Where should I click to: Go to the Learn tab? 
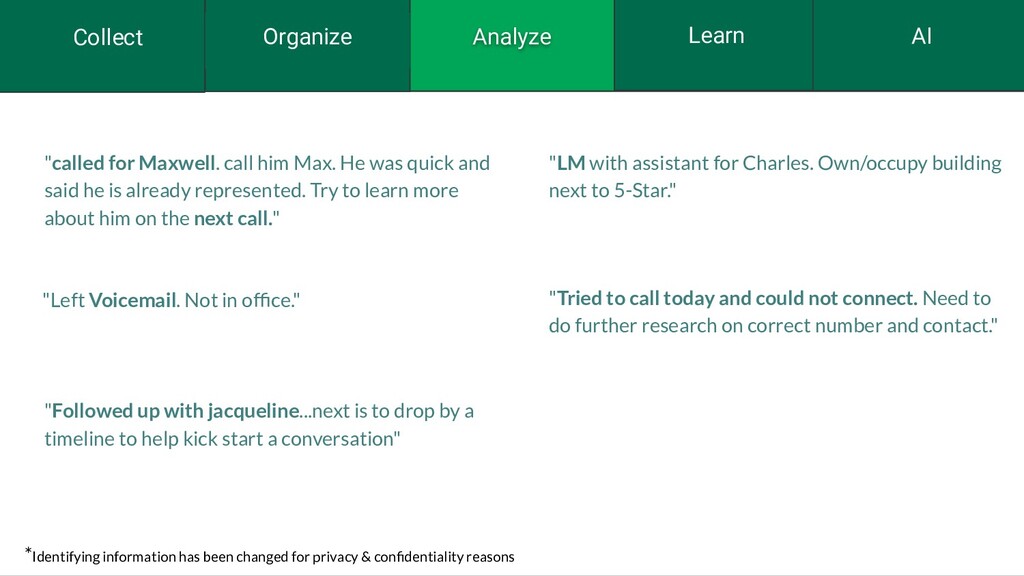coord(715,36)
